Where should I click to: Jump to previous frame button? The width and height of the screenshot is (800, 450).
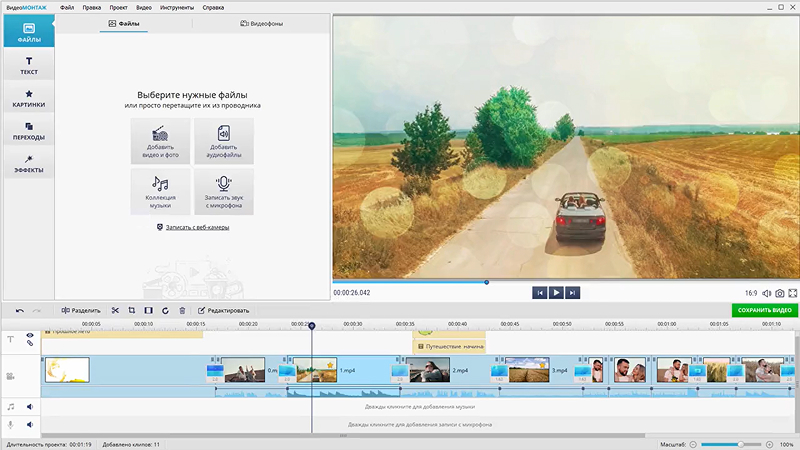540,293
